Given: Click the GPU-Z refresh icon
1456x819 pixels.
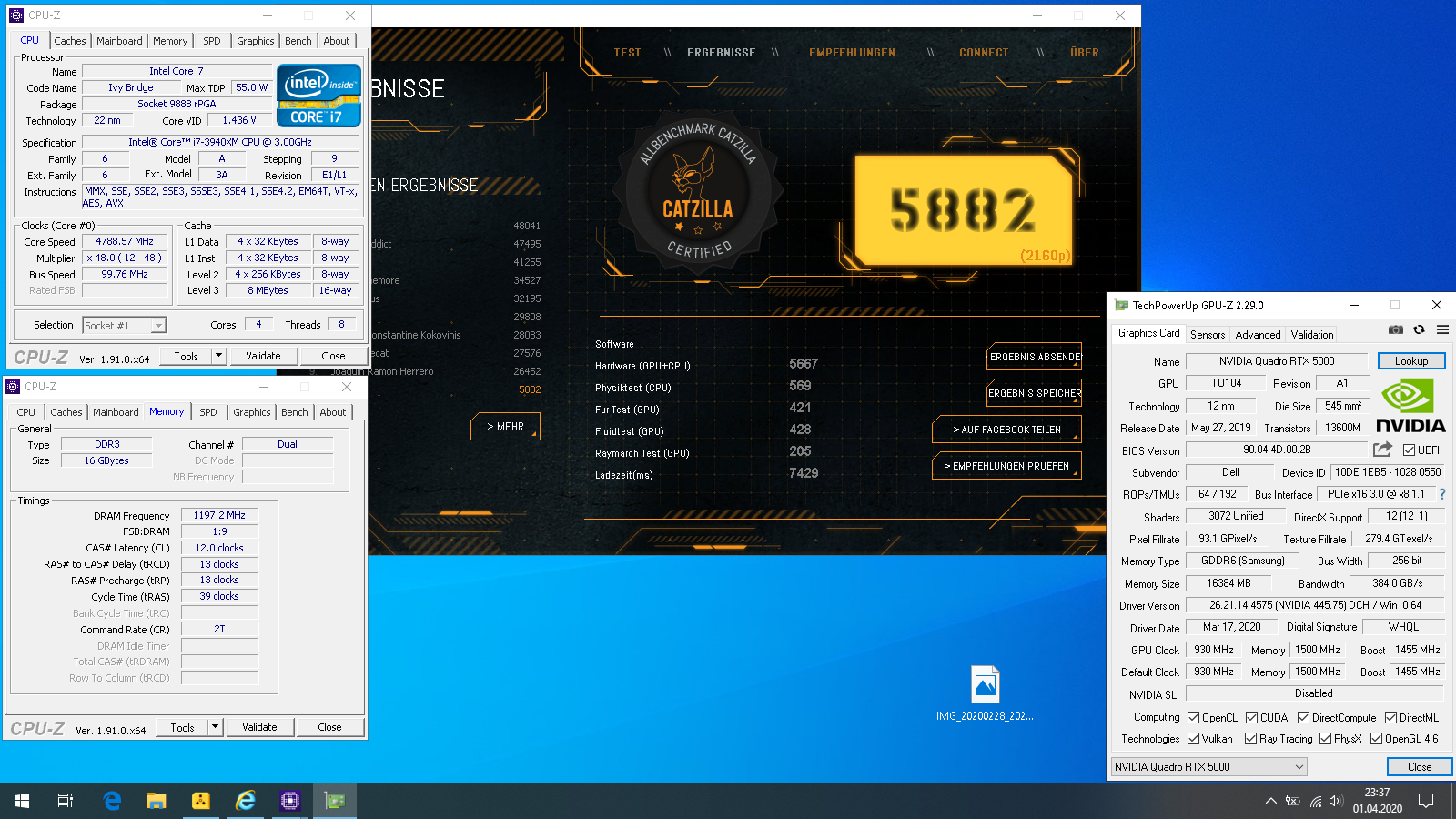Looking at the screenshot, I should pos(1419,329).
